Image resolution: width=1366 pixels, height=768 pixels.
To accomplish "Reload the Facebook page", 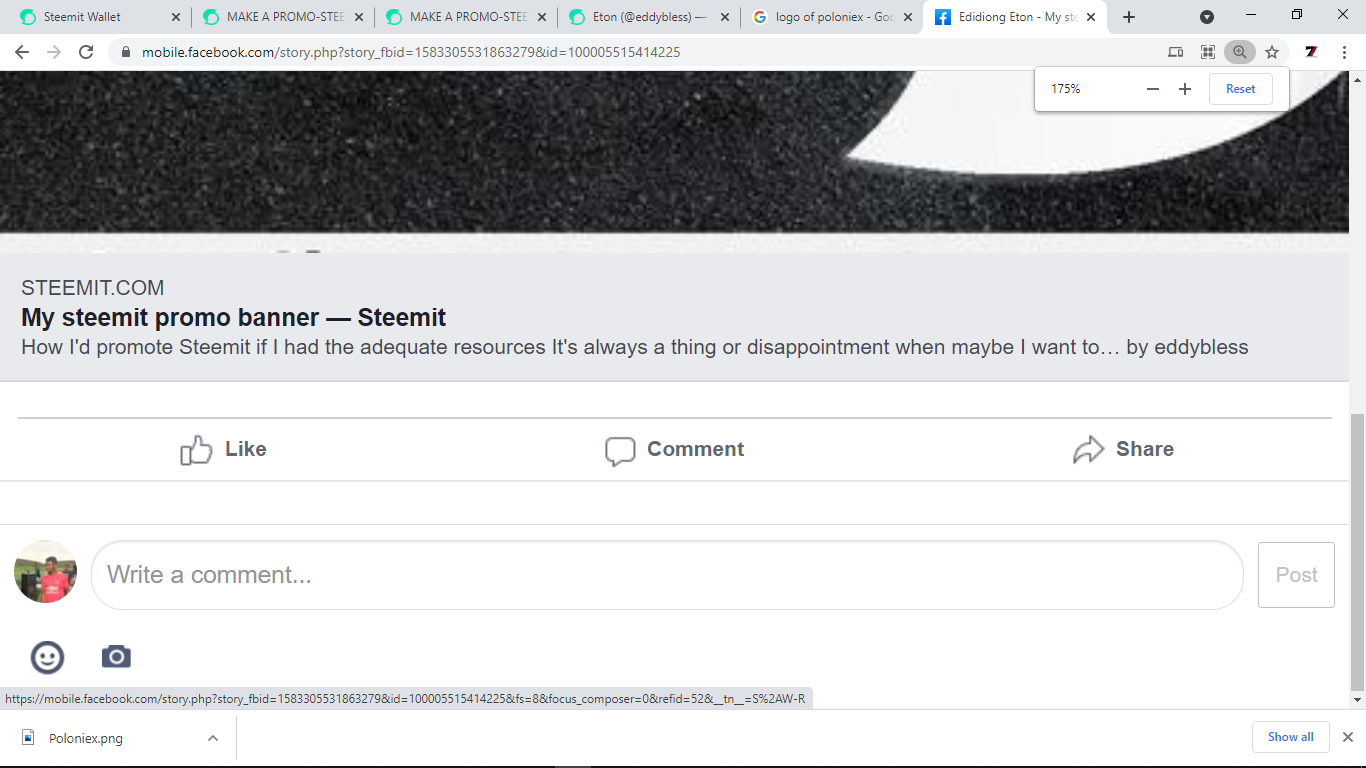I will pos(86,52).
